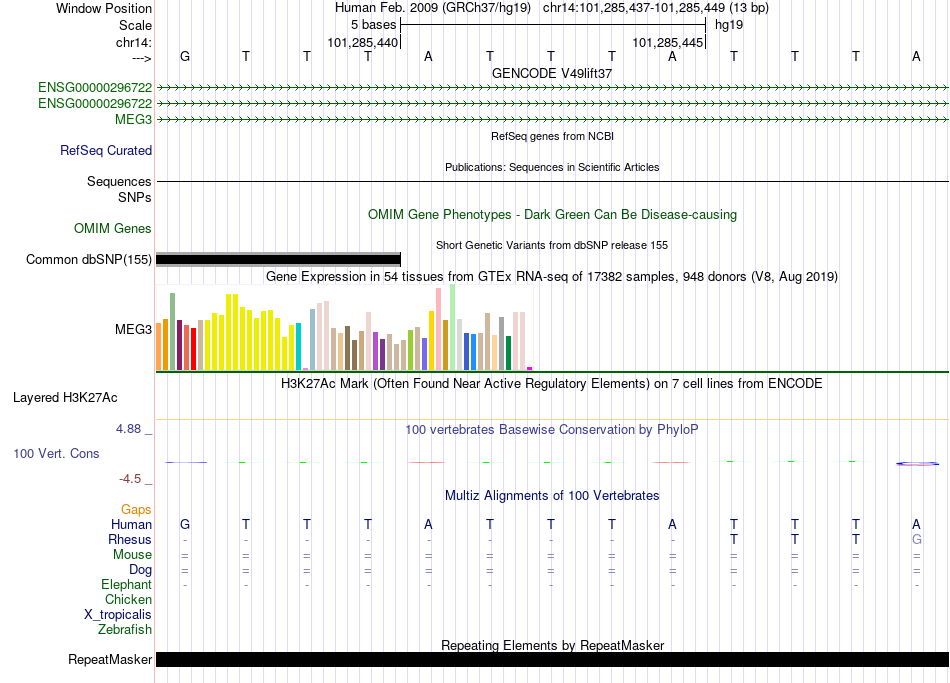Open 'Repeating Elements by RepeatMasker' title
Screen dimensions: 950x683
pos(552,645)
